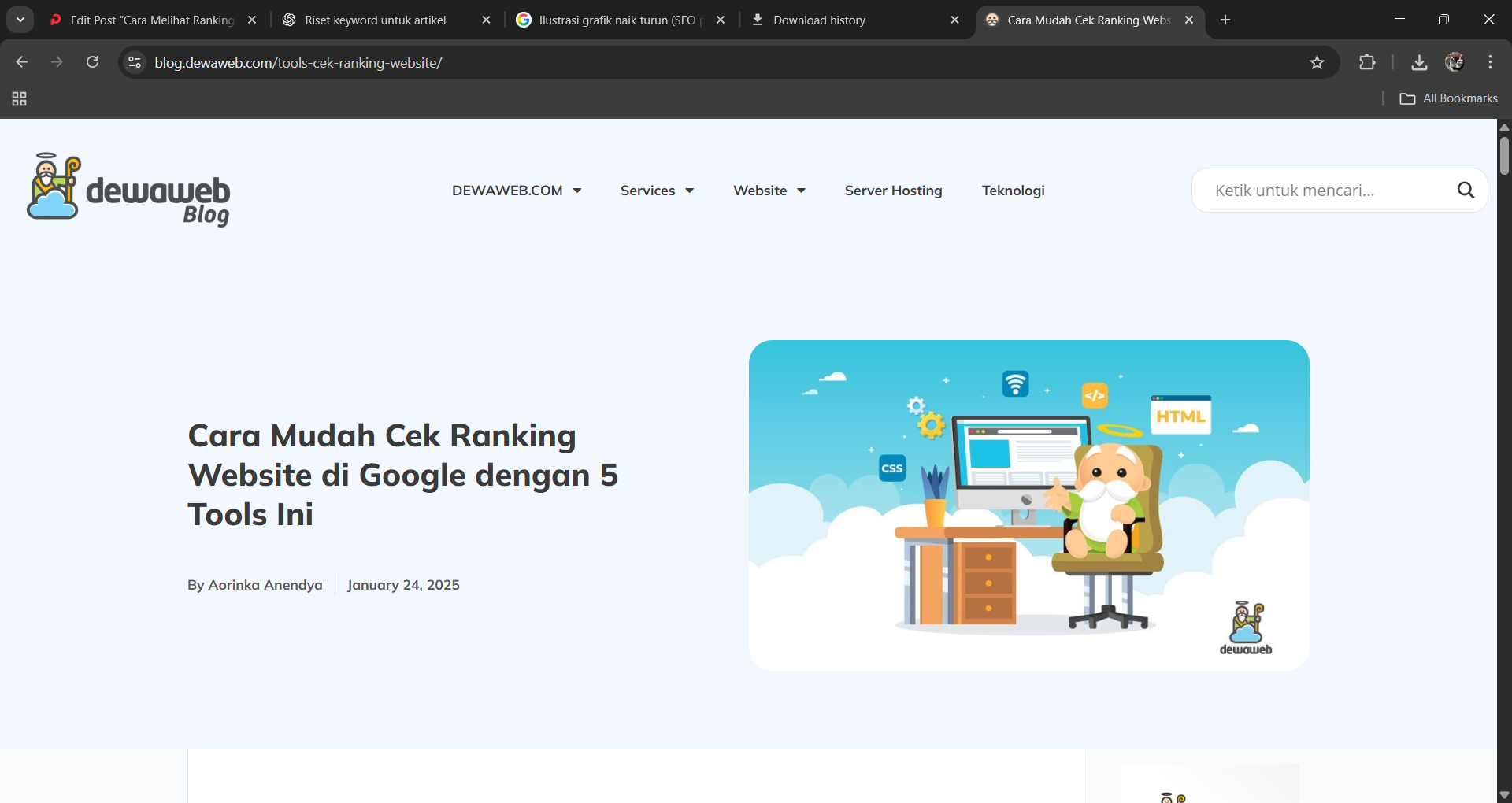The image size is (1512, 803).
Task: Open the apps grid icon in bookmarks bar
Action: 20,98
